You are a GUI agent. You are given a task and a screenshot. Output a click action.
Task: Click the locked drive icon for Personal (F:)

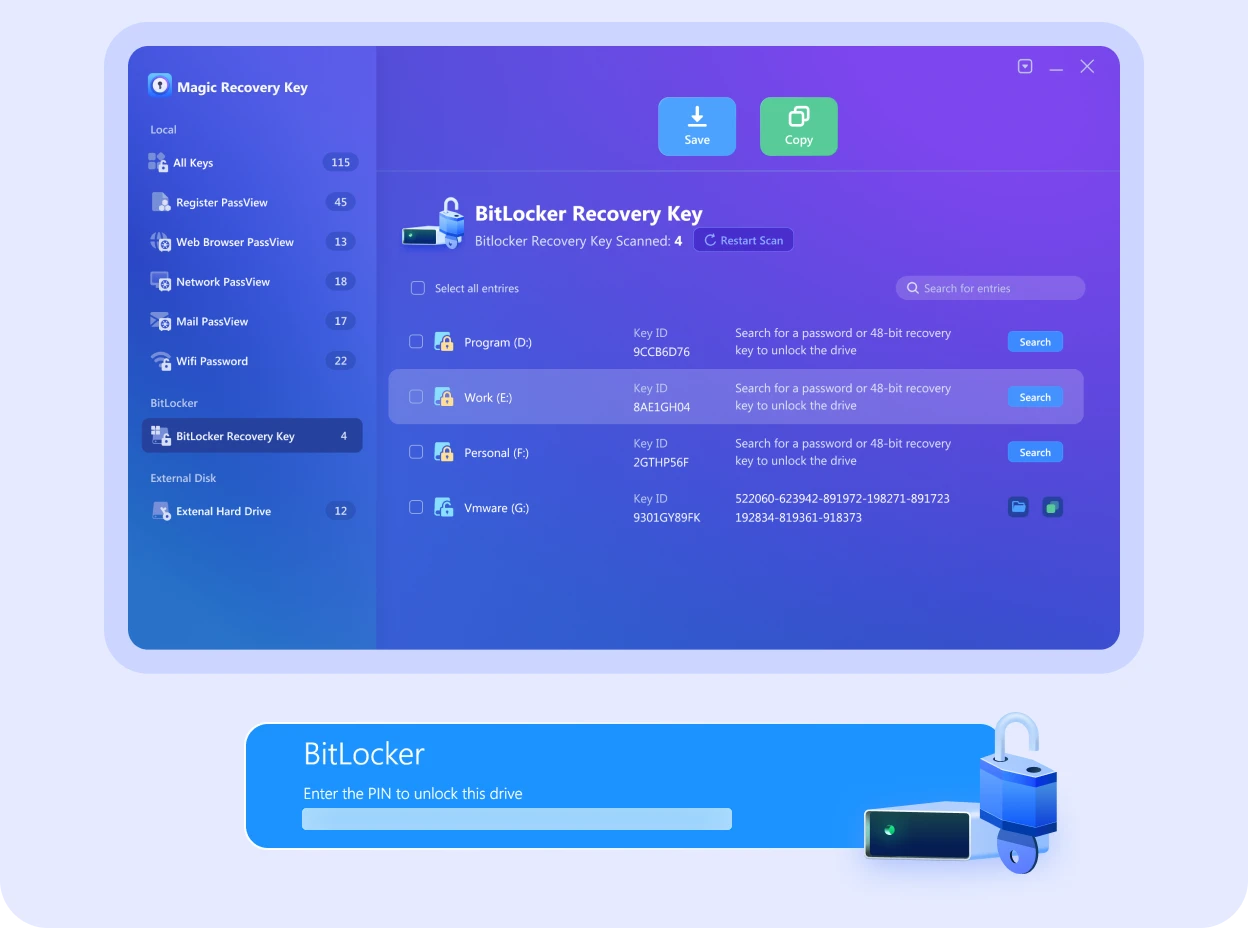444,452
